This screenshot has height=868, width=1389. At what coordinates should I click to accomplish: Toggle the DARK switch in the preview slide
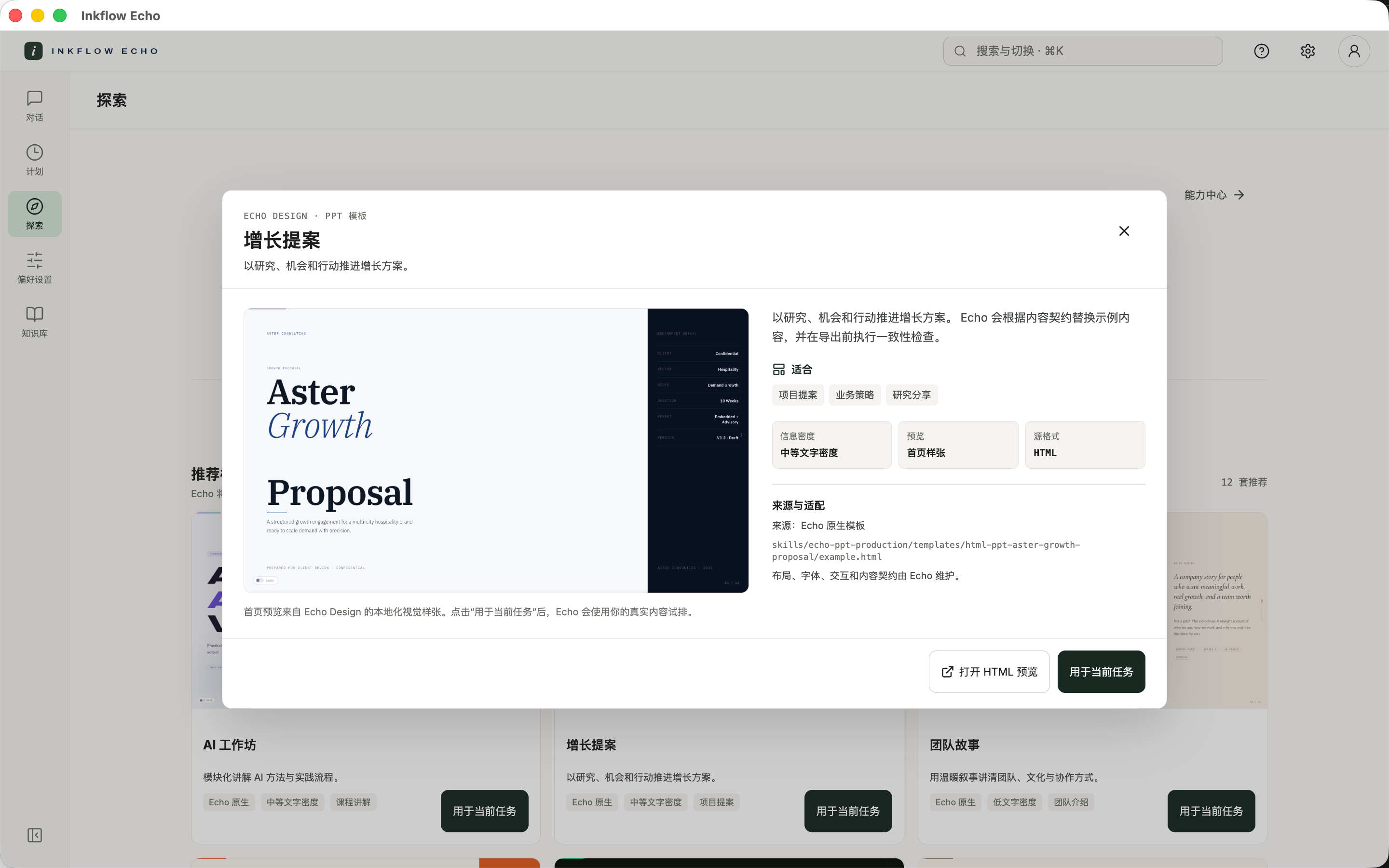[266, 581]
